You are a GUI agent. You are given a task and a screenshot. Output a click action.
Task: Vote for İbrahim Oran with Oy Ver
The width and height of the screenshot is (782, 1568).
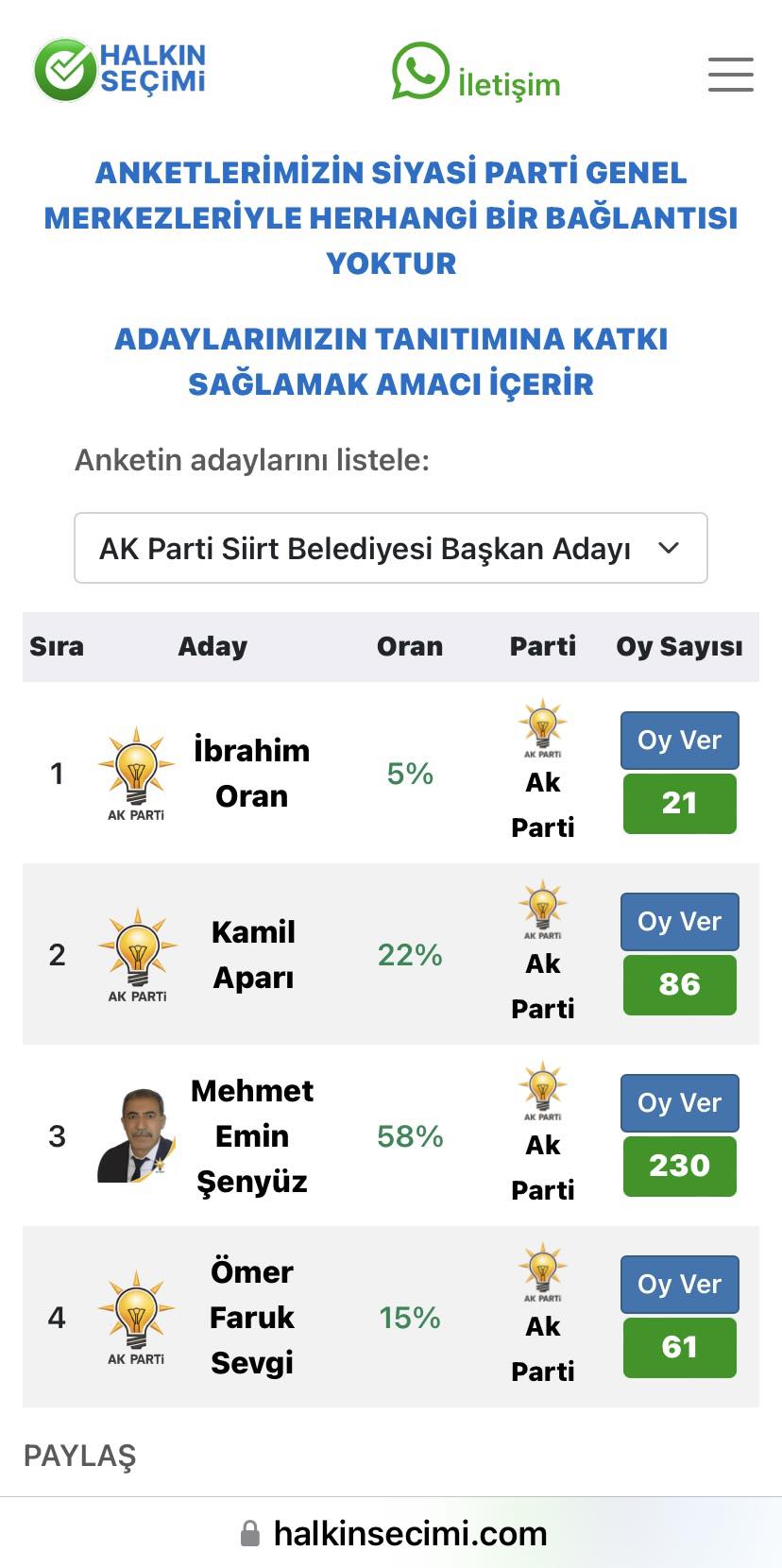pos(679,740)
